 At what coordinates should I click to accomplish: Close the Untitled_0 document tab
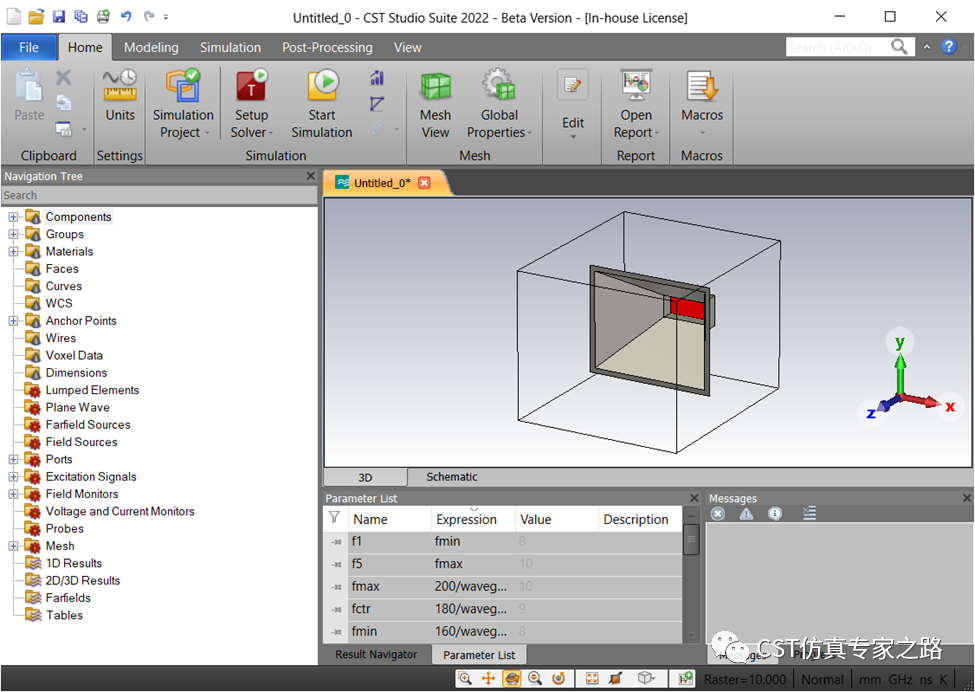[424, 183]
